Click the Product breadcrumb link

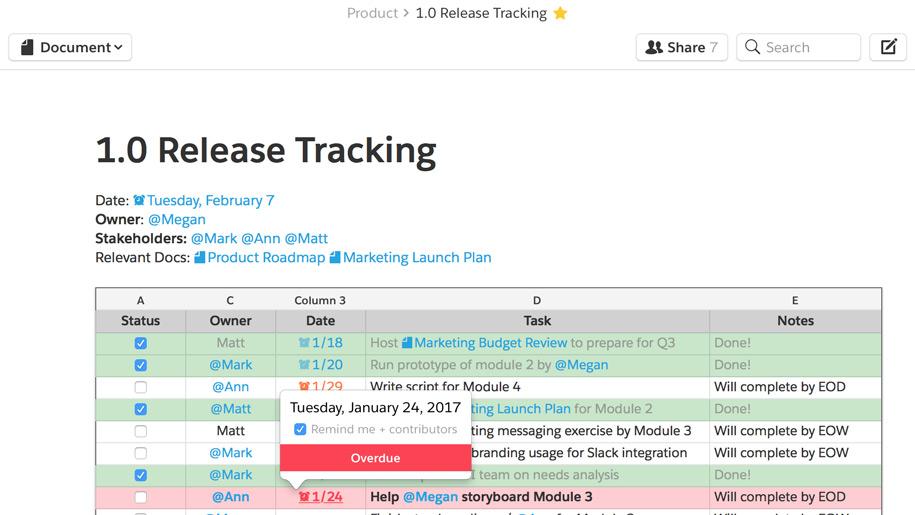point(372,13)
